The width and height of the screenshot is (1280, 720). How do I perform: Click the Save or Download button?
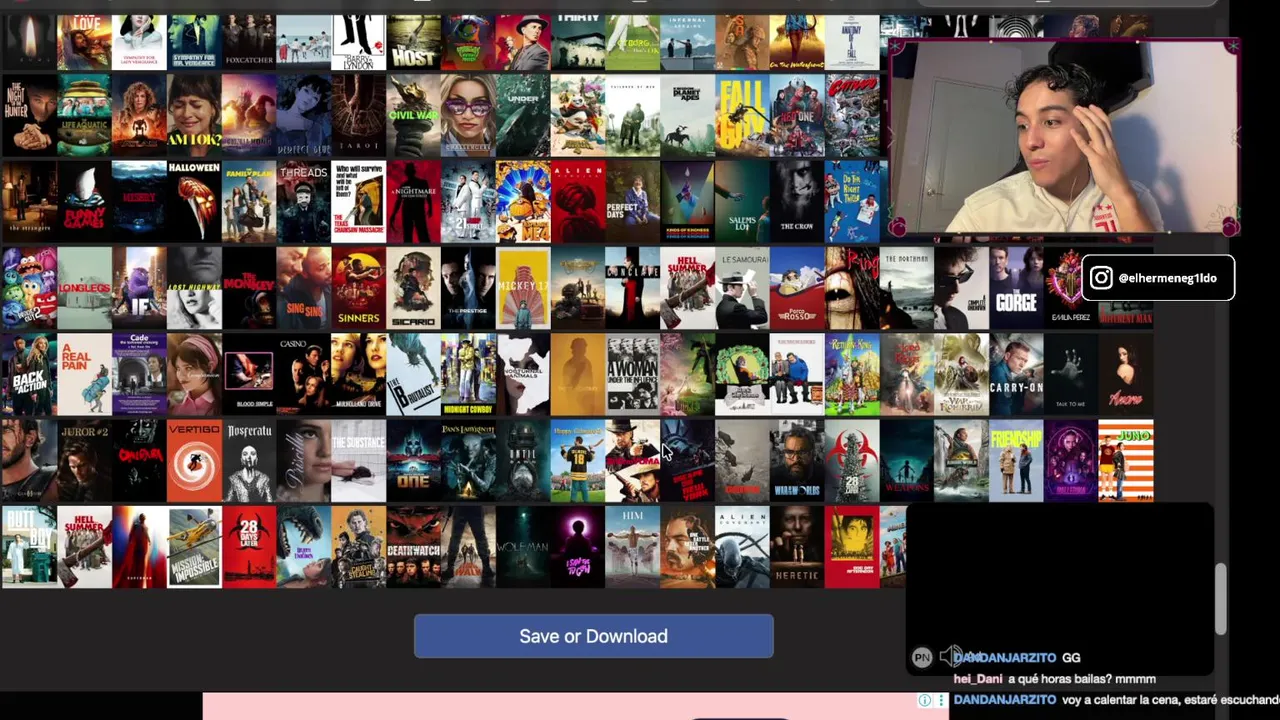593,636
